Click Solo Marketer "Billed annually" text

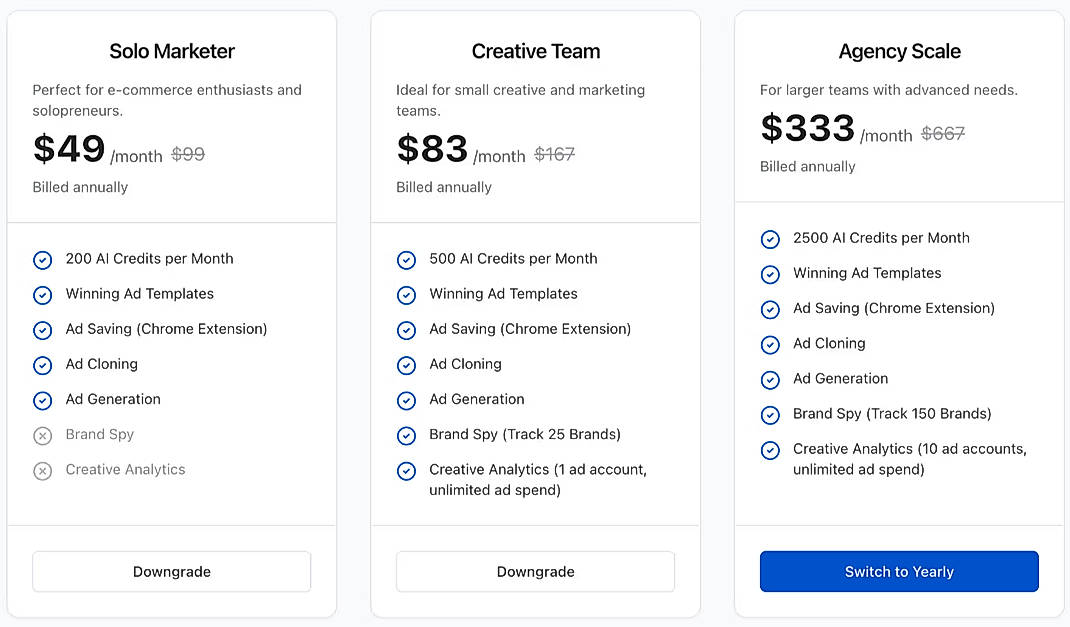[80, 188]
